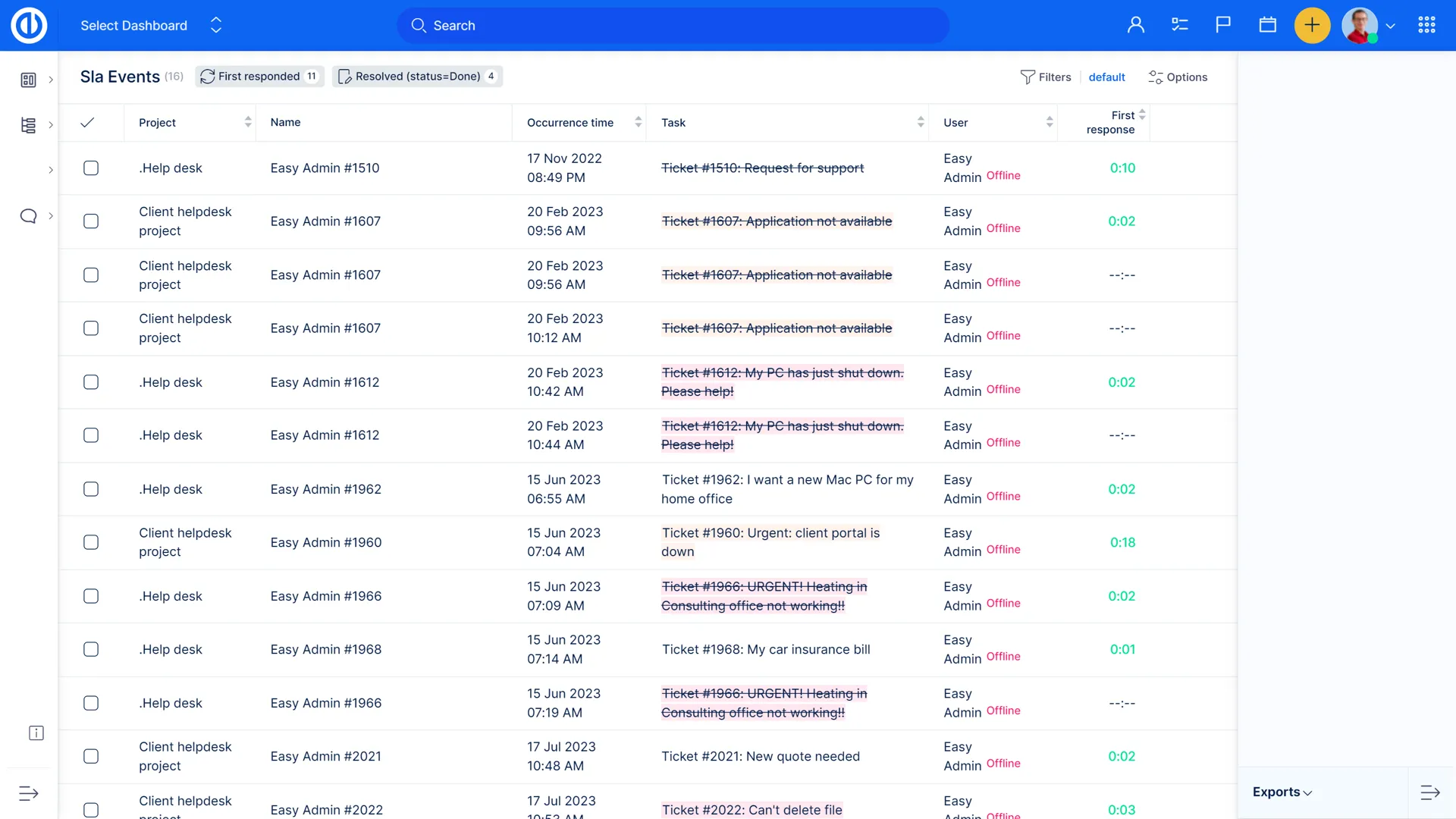This screenshot has height=819, width=1456.
Task: Open the dashboard grid icon in sidebar
Action: [28, 80]
